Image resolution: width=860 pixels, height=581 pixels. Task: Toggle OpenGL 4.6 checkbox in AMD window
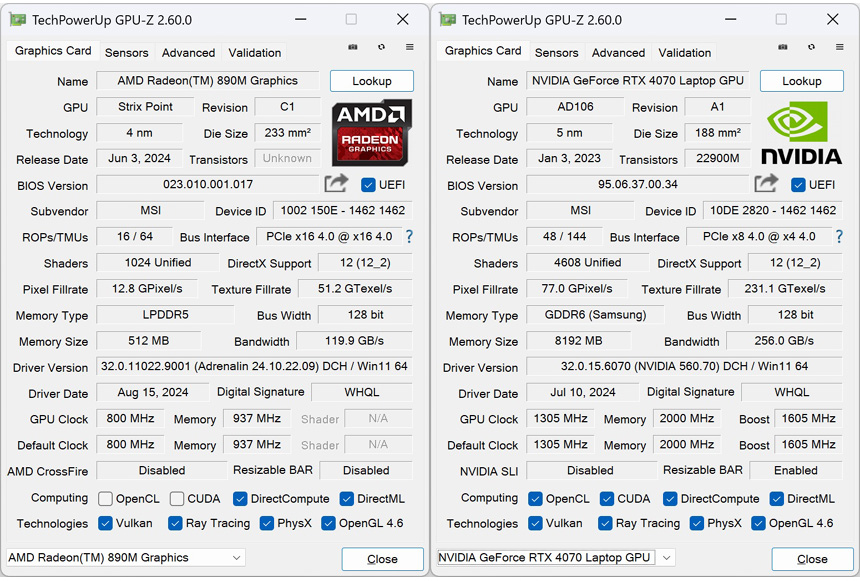click(x=328, y=523)
